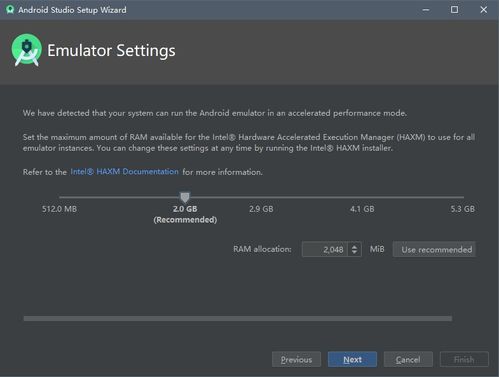Image resolution: width=499 pixels, height=377 pixels.
Task: Set slider to 2.9 GB mark
Action: 261,197
